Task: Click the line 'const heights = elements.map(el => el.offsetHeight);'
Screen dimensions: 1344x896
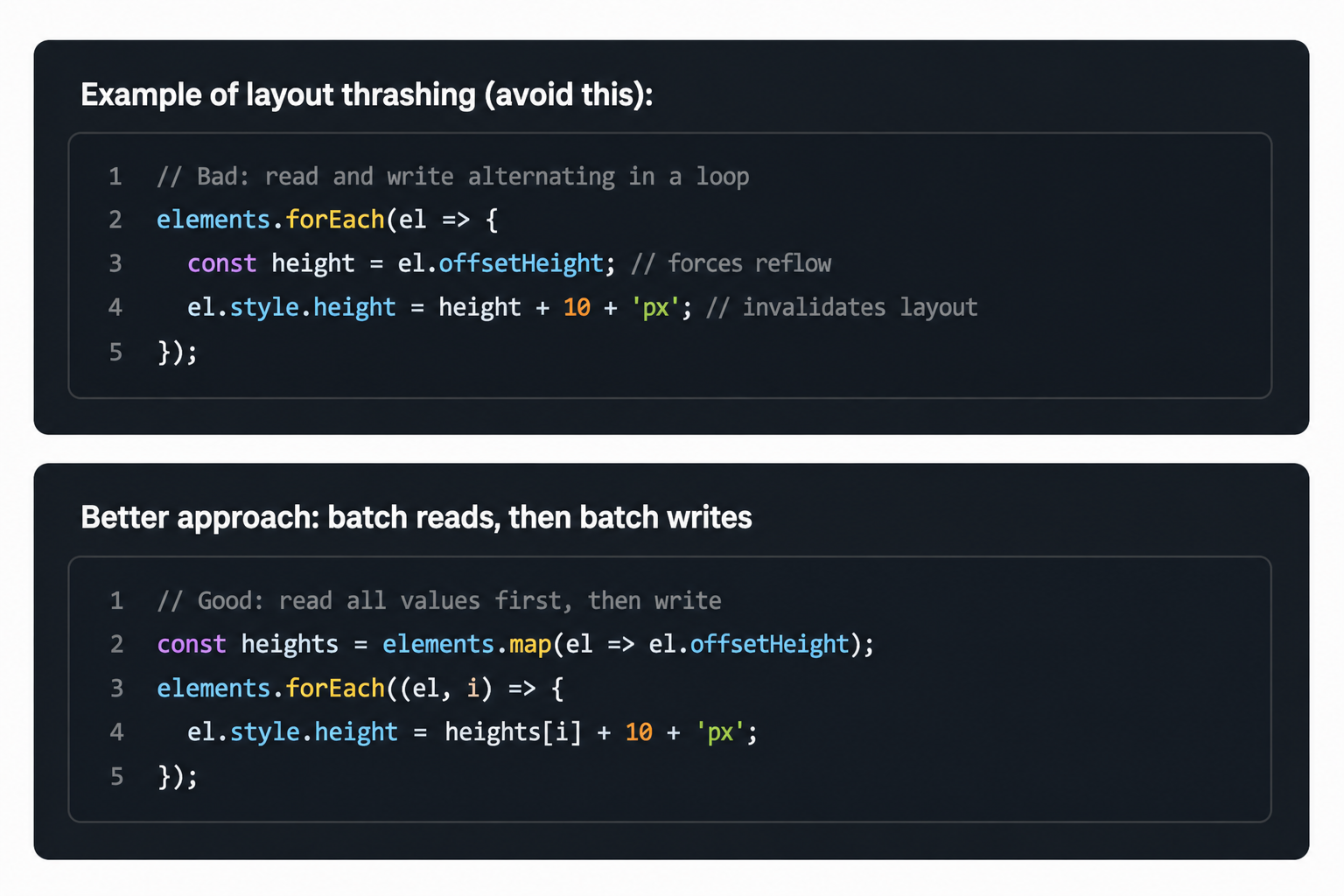Action: coord(515,644)
